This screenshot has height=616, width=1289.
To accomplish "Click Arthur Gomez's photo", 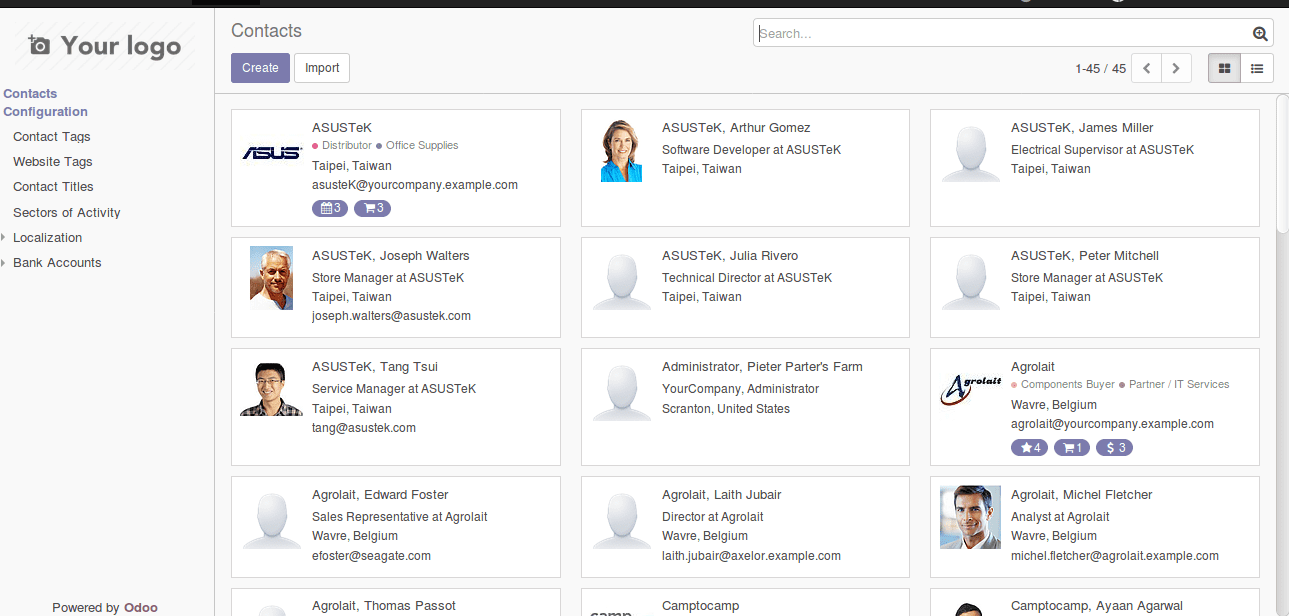I will pyautogui.click(x=621, y=151).
